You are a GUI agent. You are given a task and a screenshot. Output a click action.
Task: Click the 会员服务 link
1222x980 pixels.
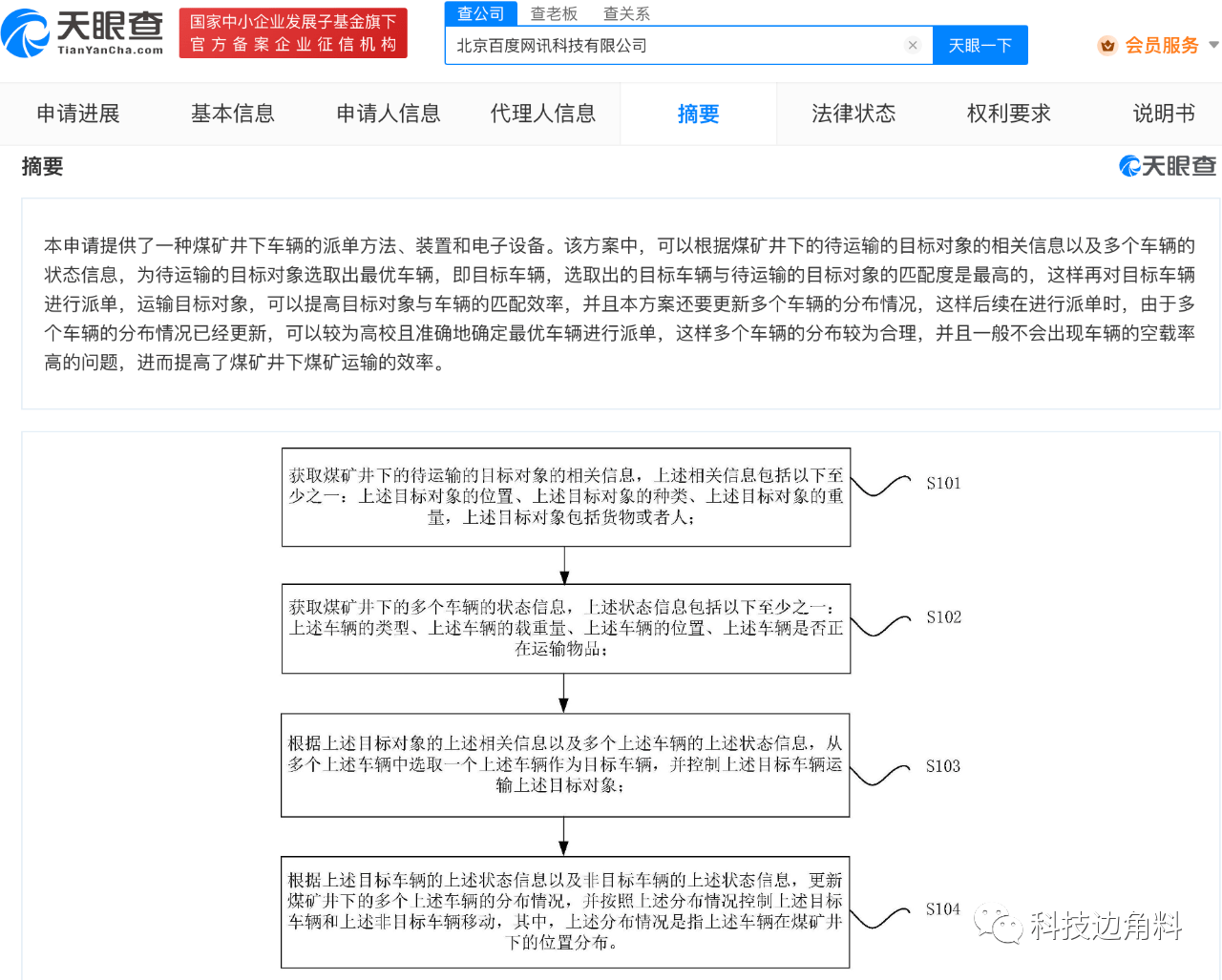pos(1162,45)
